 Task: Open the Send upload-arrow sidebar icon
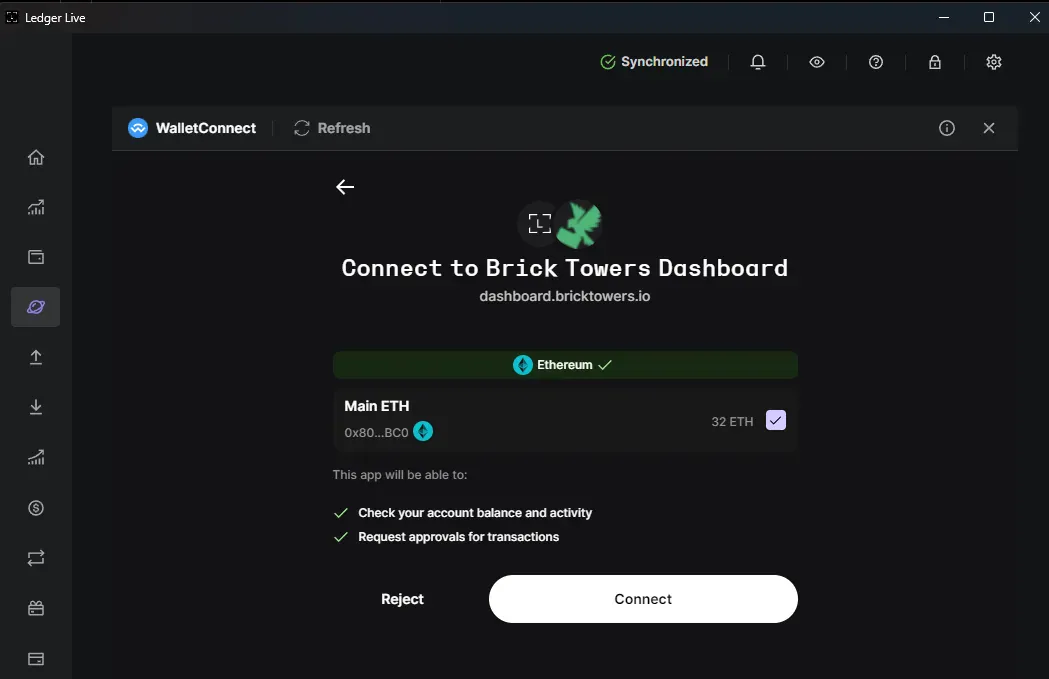coord(36,357)
